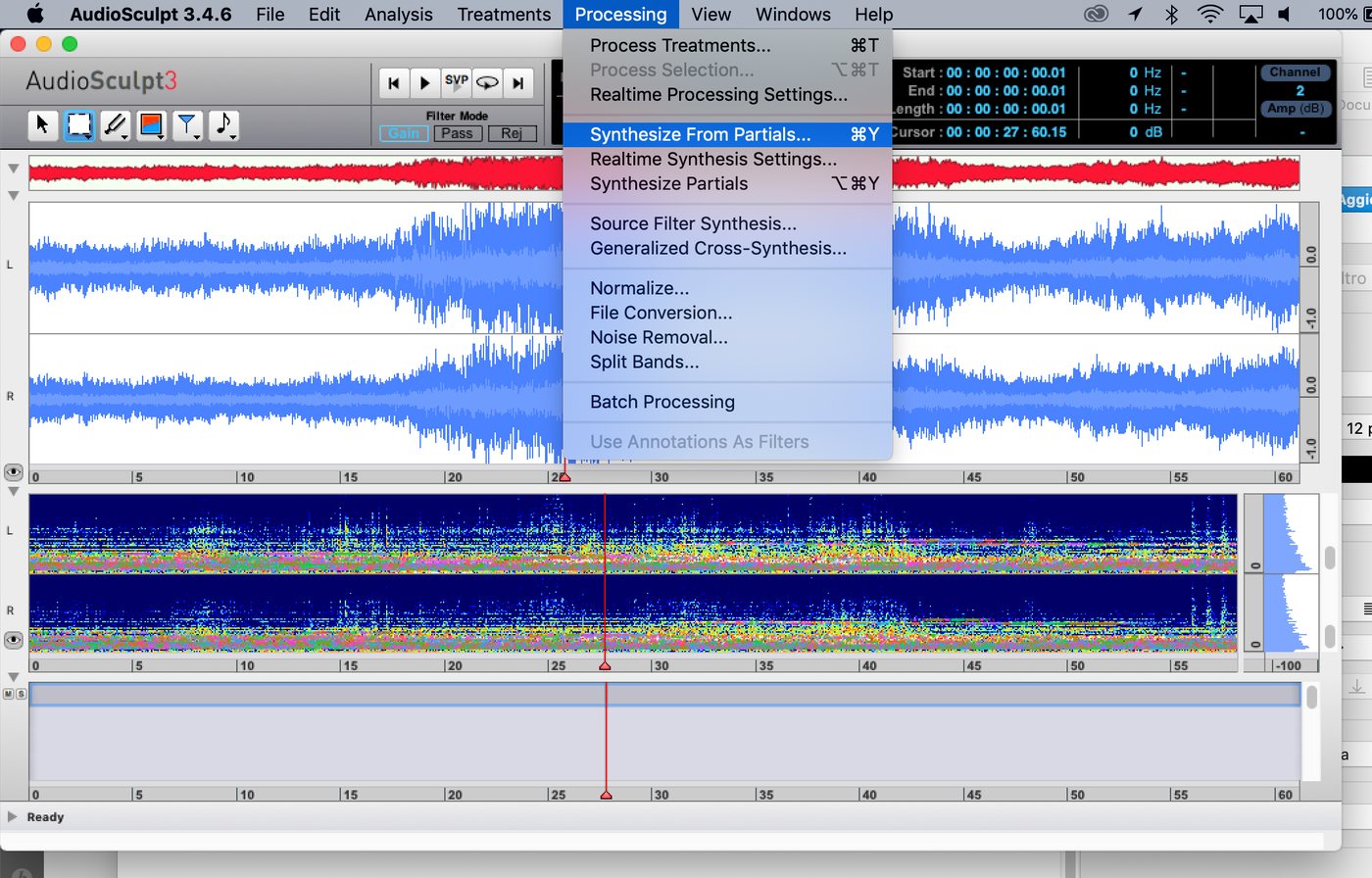Open Realtime Processing Settings
This screenshot has height=878, width=1372.
(727, 94)
